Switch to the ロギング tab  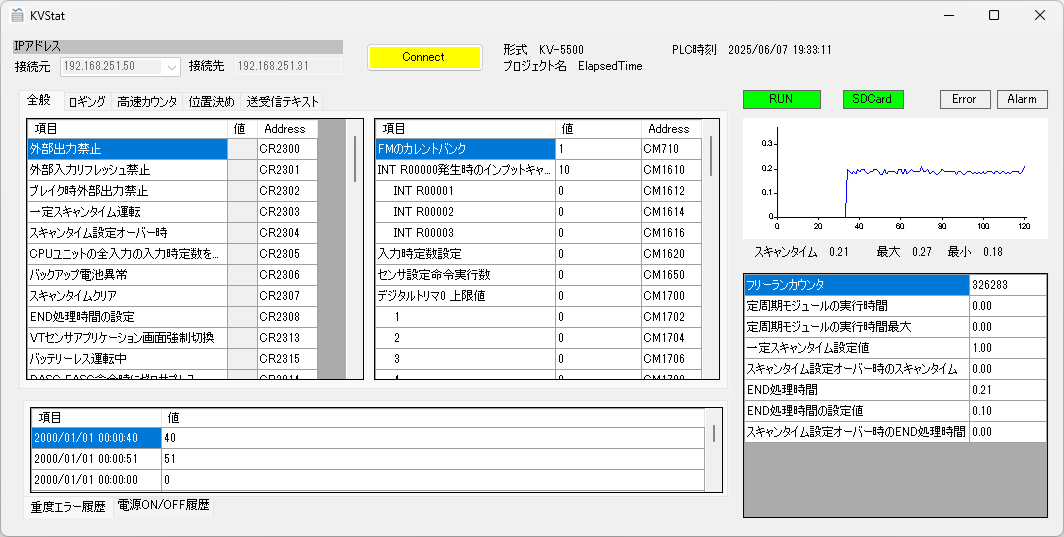pos(87,102)
